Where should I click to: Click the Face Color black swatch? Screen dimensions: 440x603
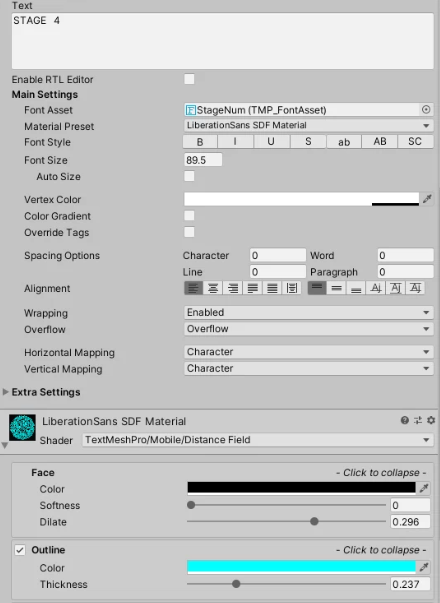[x=302, y=488]
